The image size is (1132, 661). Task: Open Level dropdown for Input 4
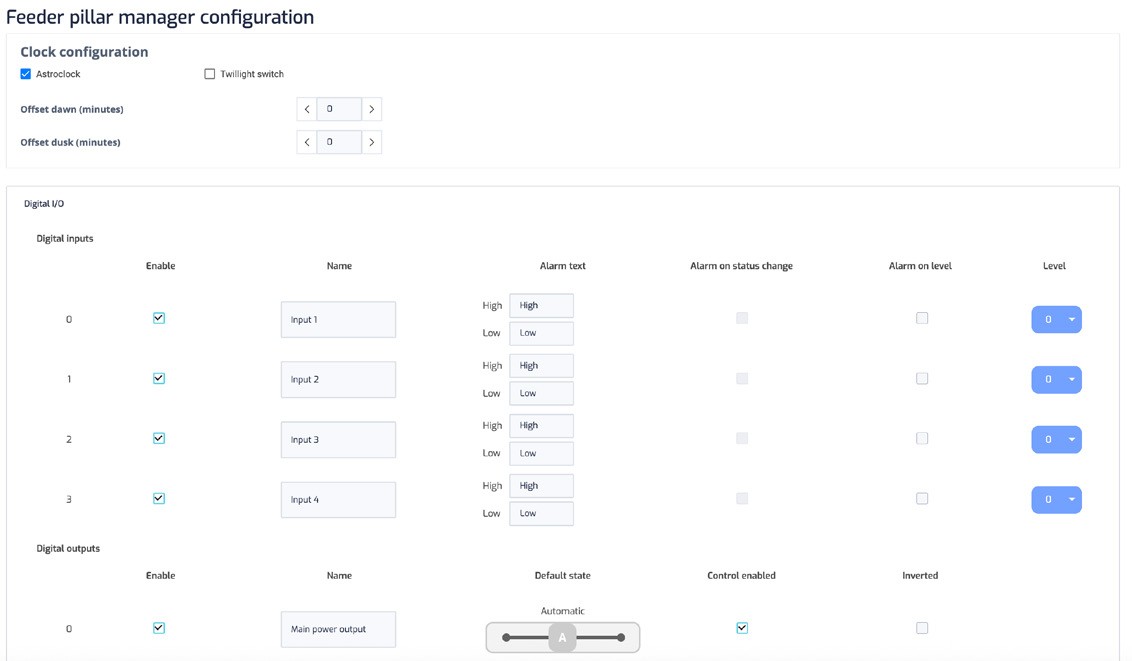pos(1056,499)
